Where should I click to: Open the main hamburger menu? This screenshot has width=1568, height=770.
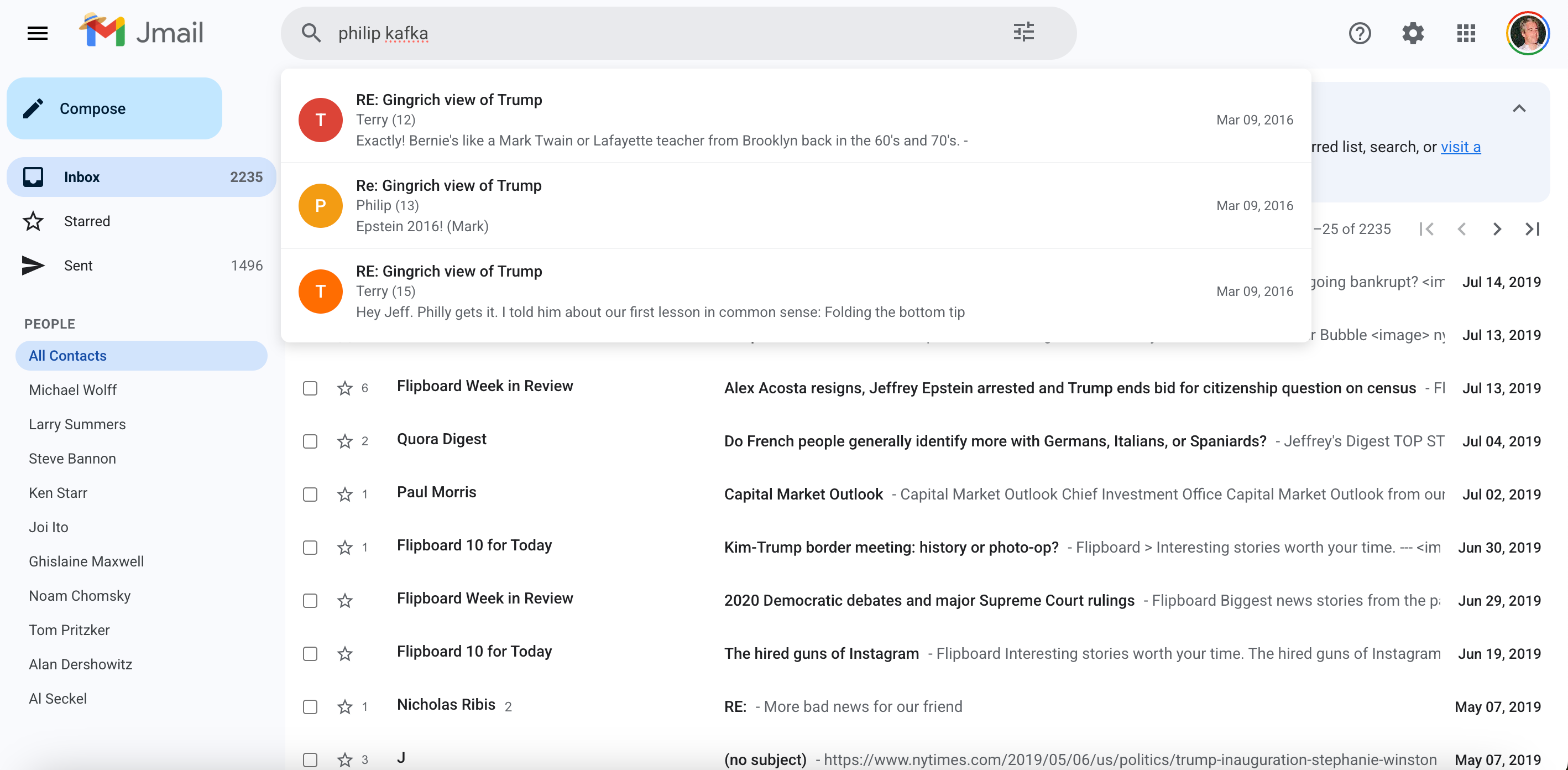pos(37,33)
